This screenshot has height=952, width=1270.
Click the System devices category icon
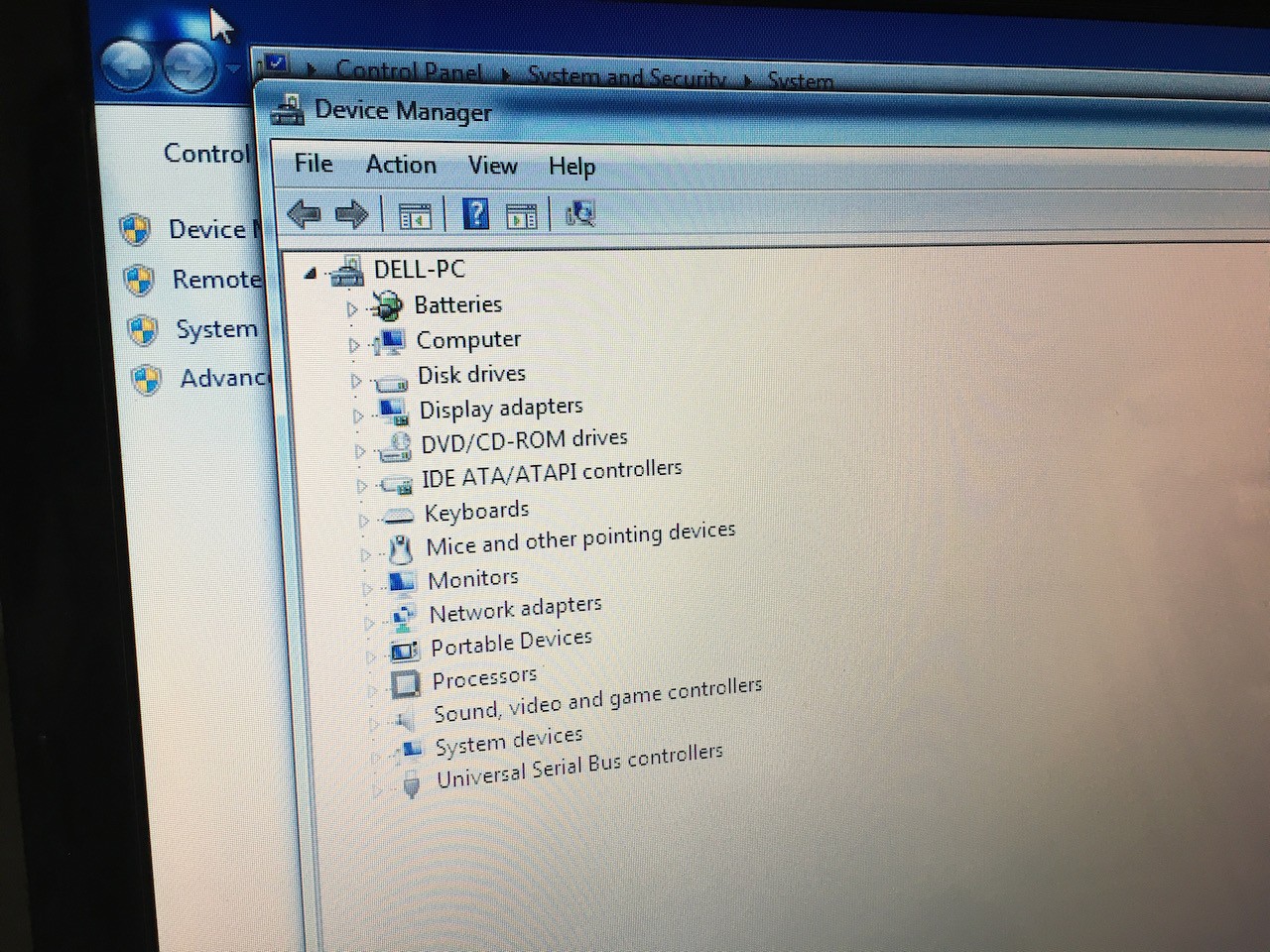[x=411, y=749]
